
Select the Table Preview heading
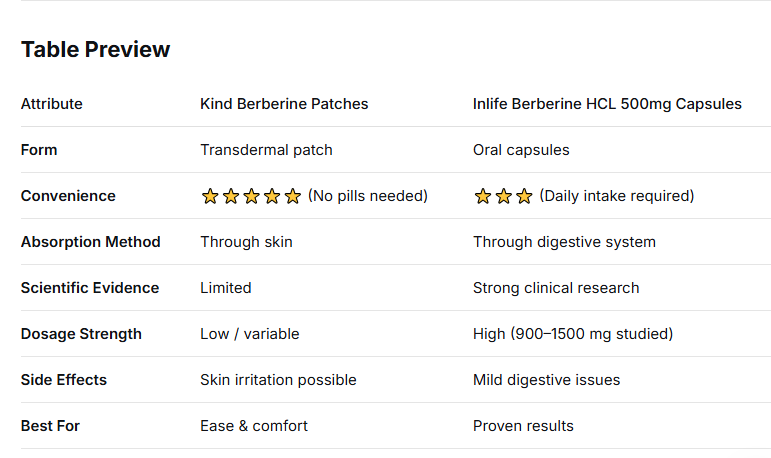(x=96, y=49)
